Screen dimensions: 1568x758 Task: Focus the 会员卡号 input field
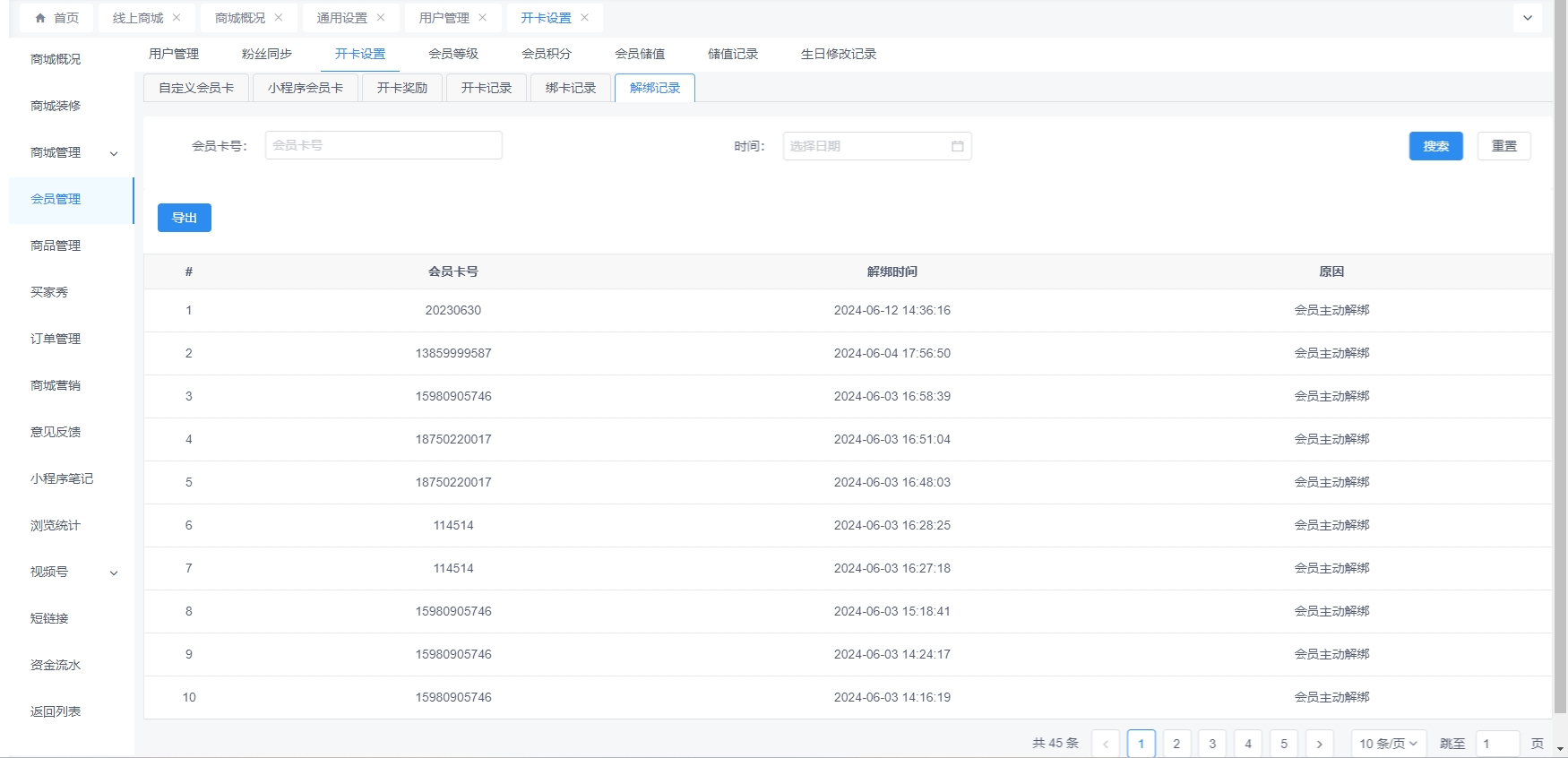click(383, 145)
